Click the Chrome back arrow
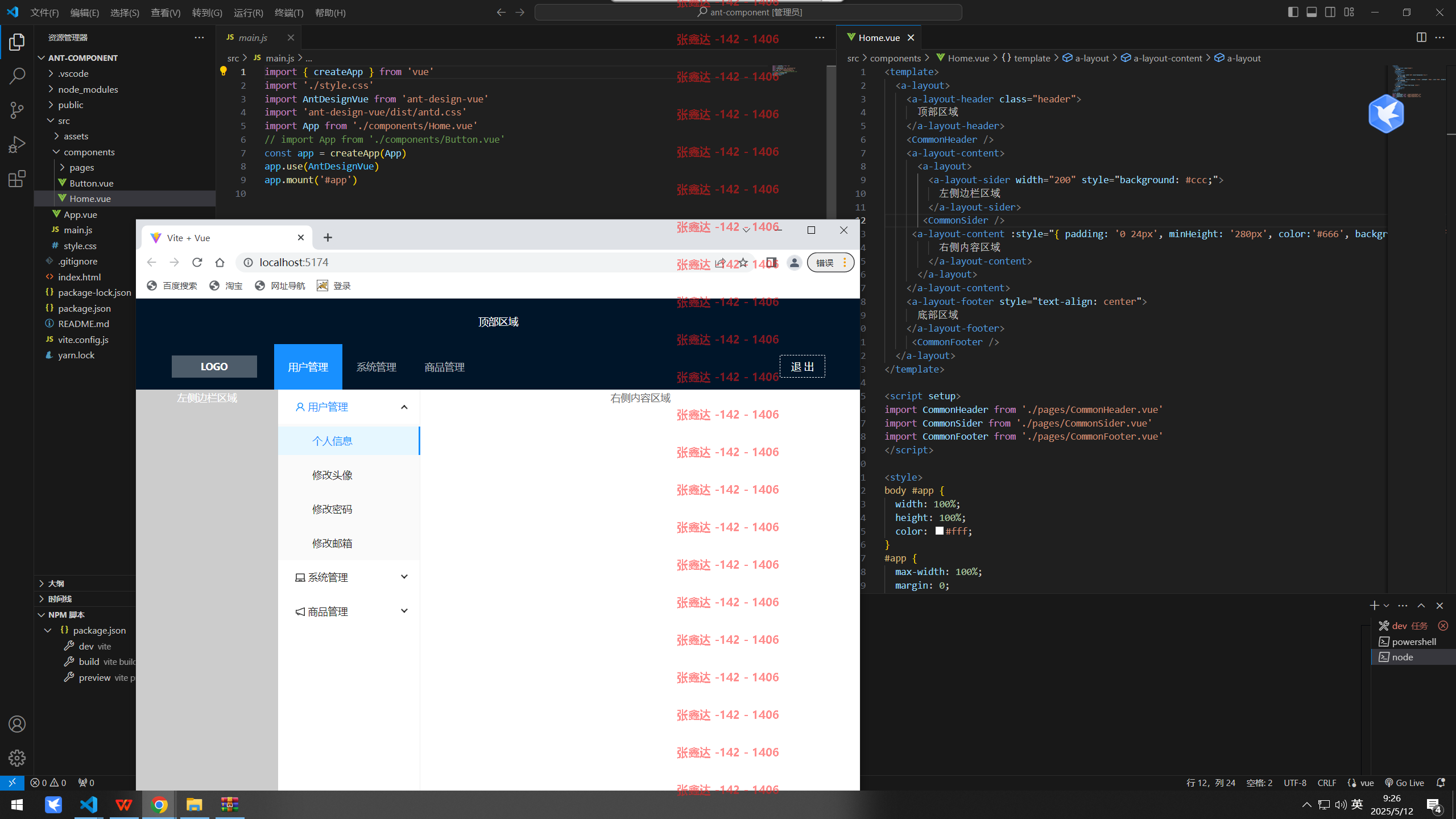The image size is (1456, 819). (151, 262)
